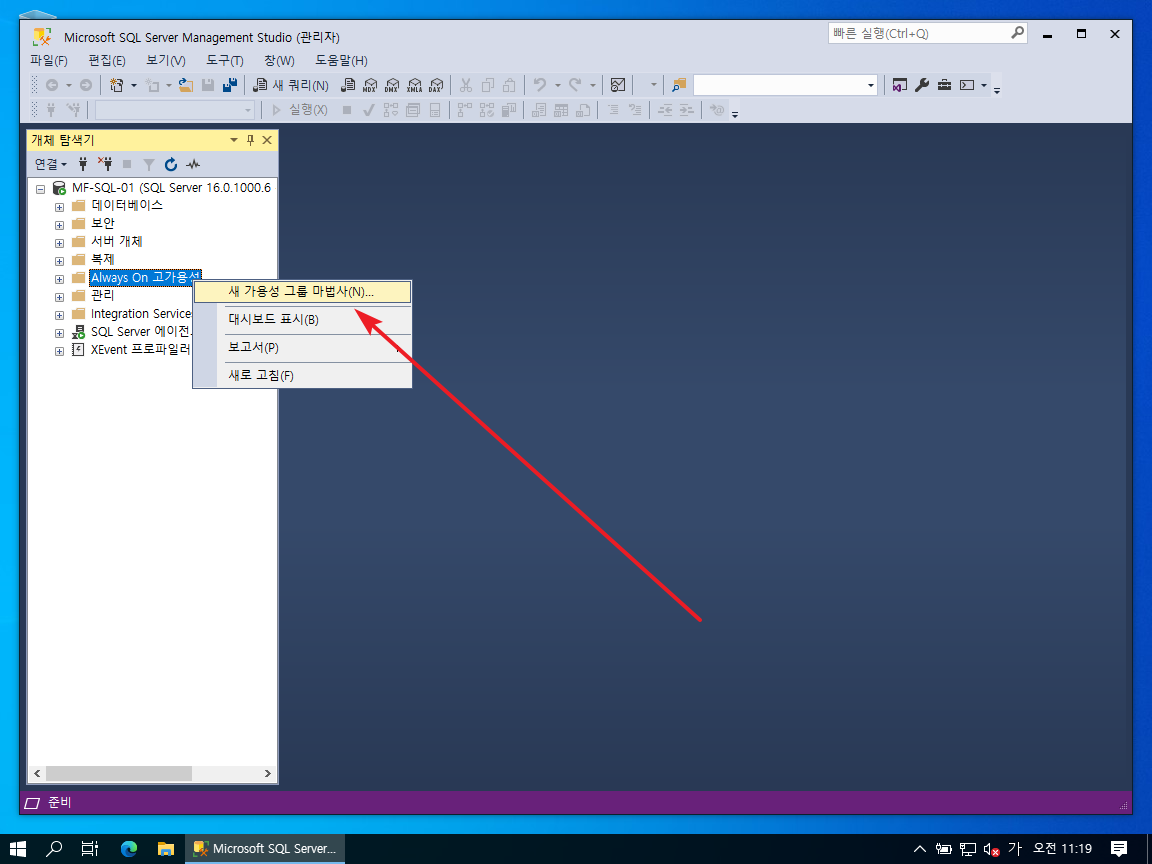Close the 개체 탐색기 panel

pos(267,140)
